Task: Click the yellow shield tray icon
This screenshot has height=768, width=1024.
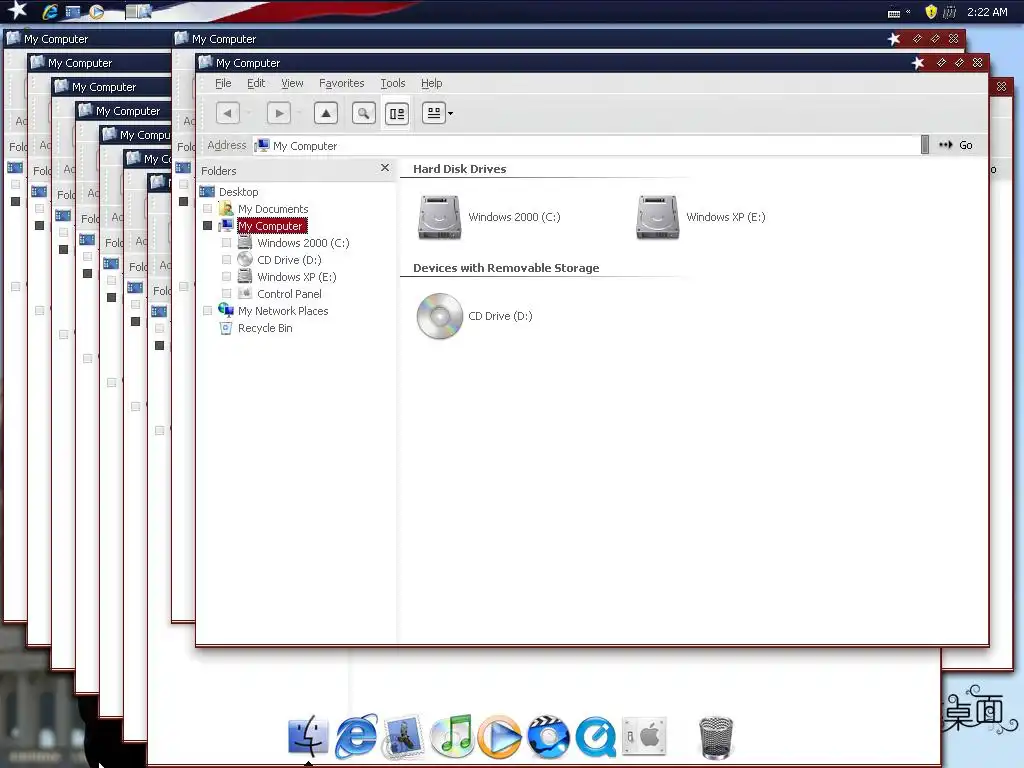Action: (x=931, y=12)
